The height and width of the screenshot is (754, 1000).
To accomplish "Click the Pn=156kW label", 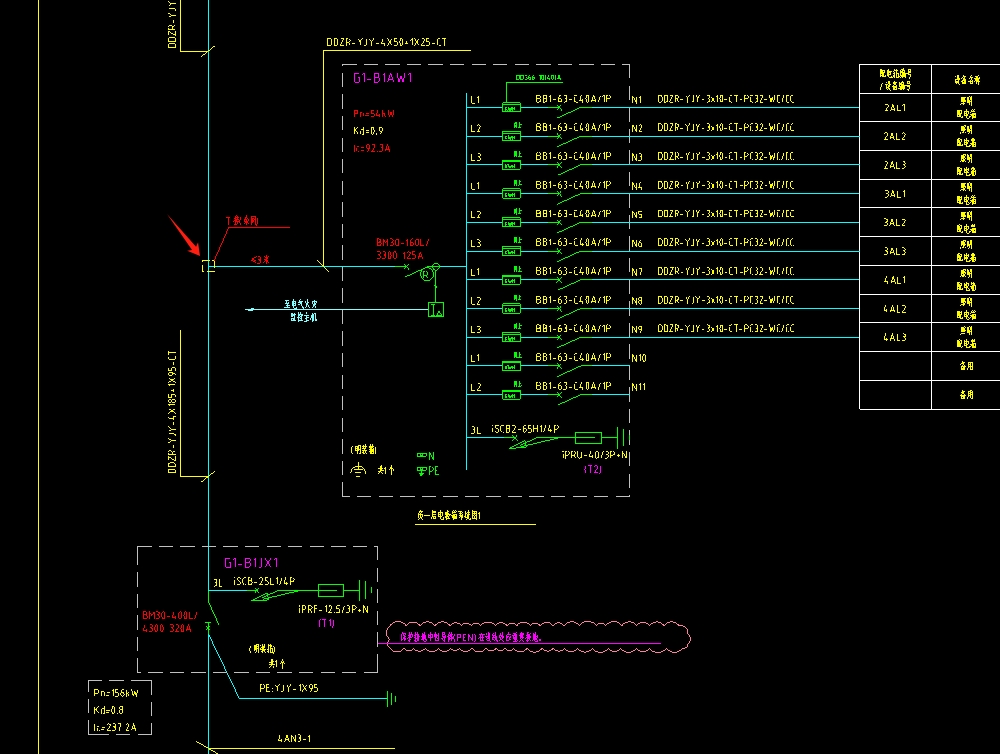I will (115, 693).
